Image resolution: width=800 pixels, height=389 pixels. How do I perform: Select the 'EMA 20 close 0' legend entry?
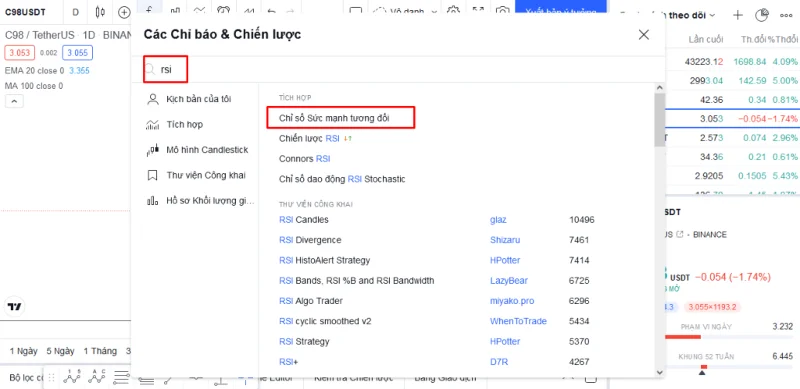pos(34,71)
